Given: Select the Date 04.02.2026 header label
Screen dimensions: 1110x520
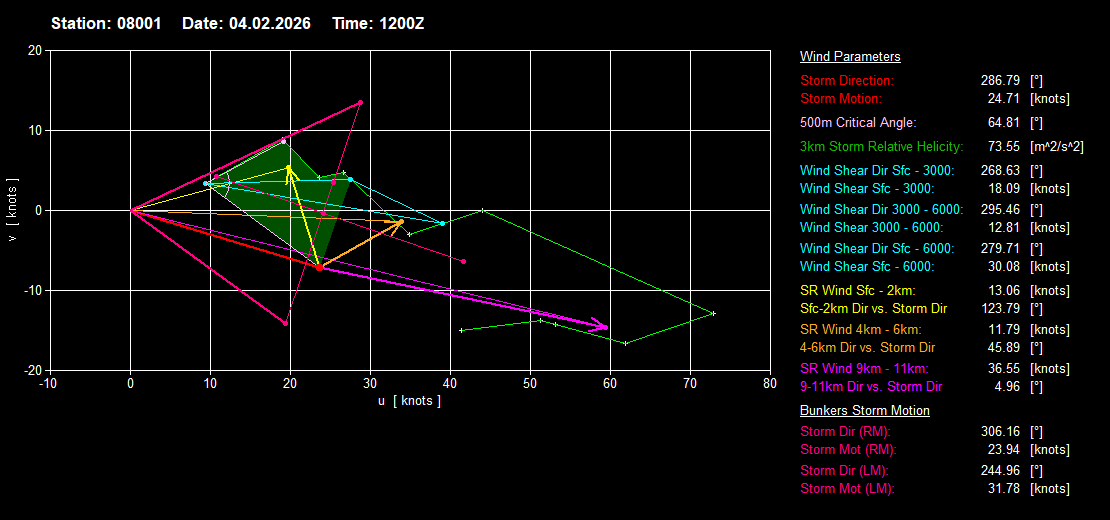Looking at the screenshot, I should coord(246,23).
